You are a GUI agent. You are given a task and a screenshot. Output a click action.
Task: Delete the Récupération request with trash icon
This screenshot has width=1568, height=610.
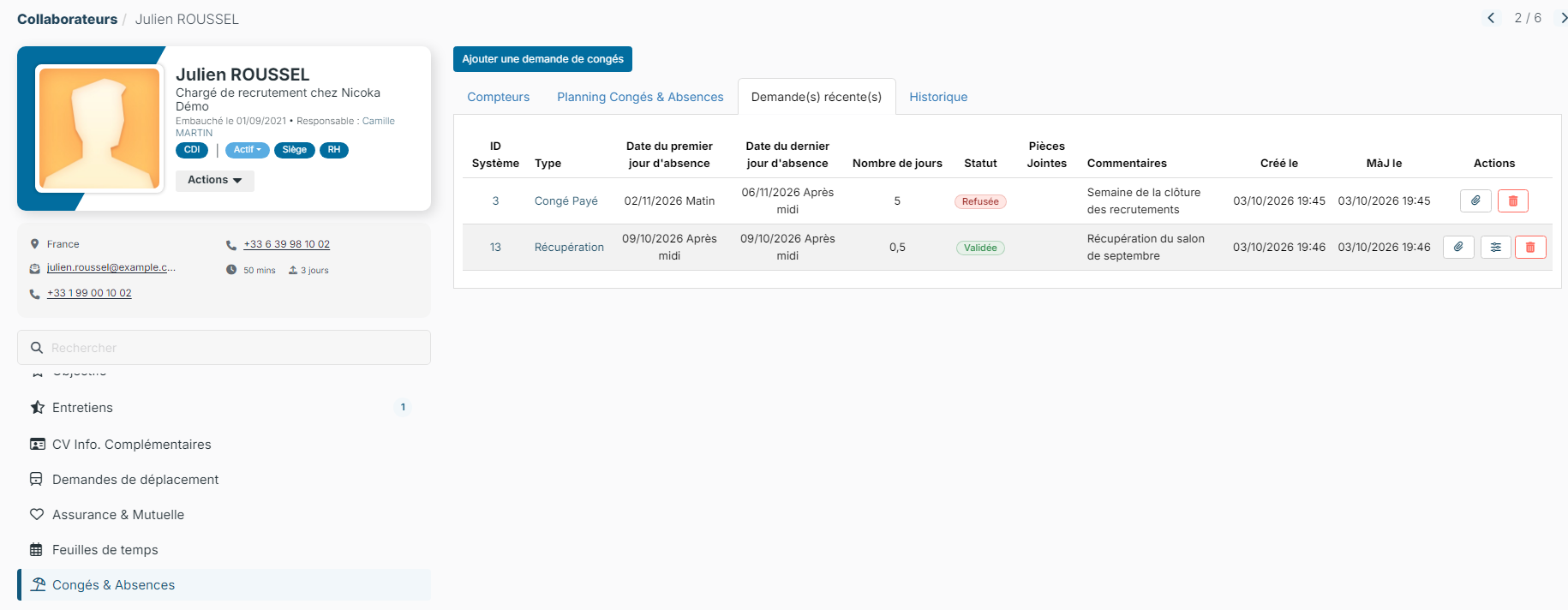tap(1530, 248)
